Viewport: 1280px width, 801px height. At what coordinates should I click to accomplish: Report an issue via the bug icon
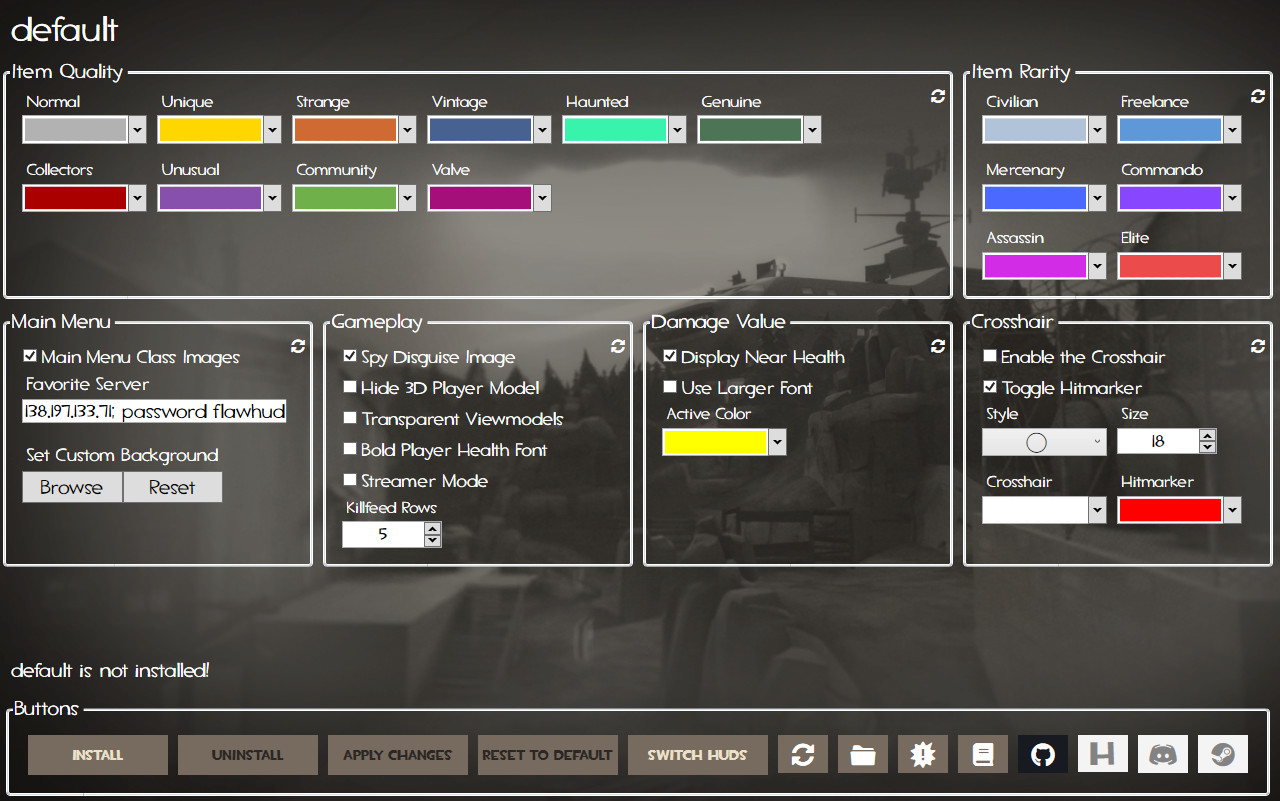[x=922, y=754]
